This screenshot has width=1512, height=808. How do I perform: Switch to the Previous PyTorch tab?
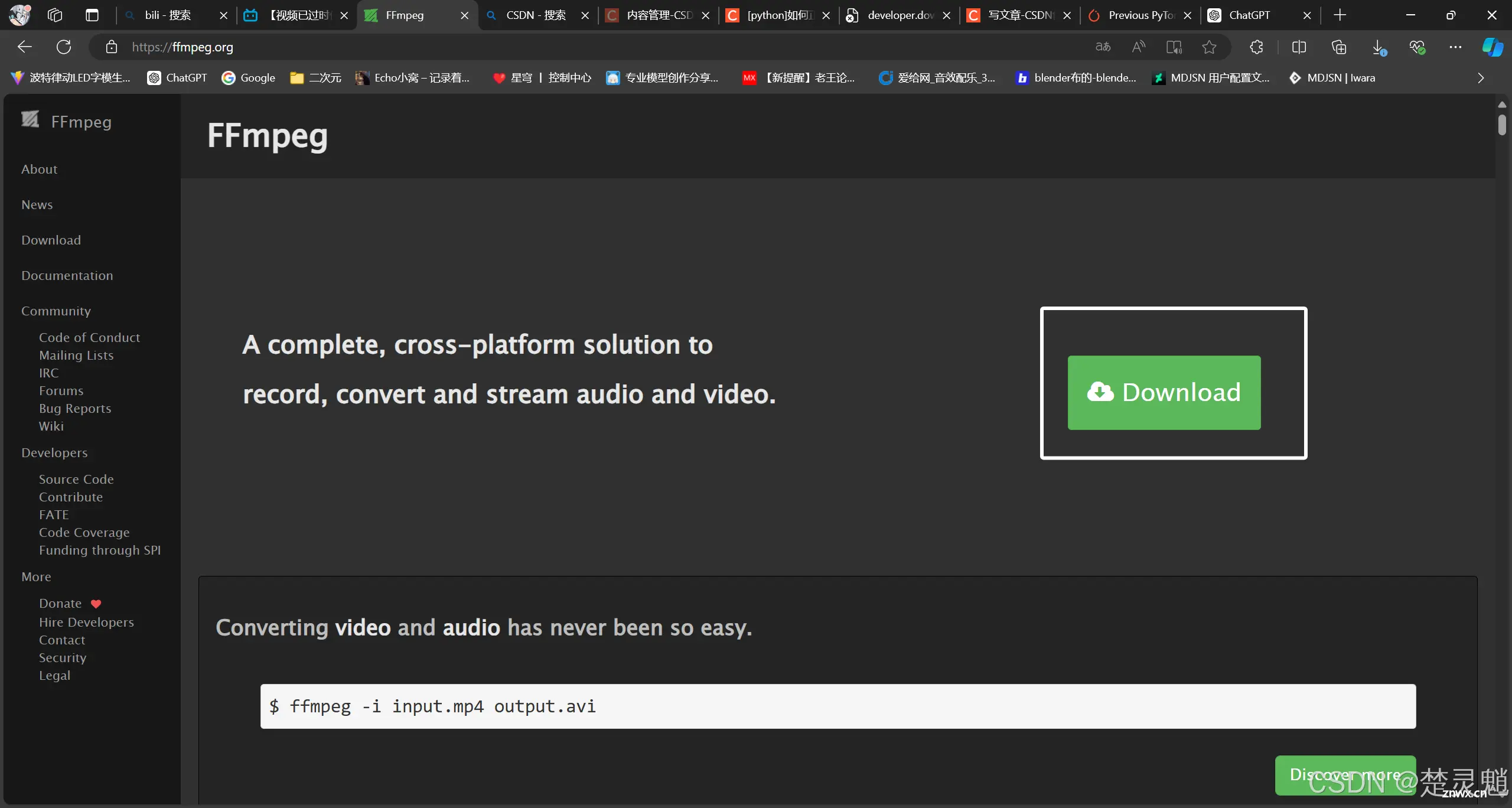(x=1139, y=15)
